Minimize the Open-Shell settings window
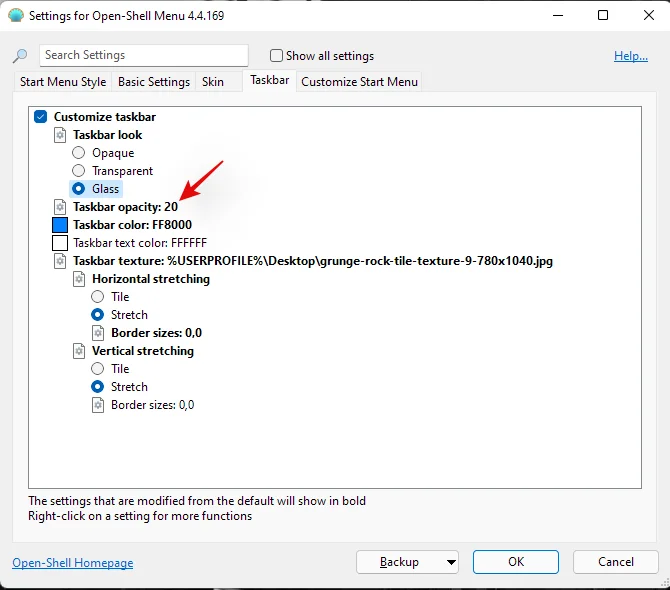670x590 pixels. pyautogui.click(x=558, y=15)
